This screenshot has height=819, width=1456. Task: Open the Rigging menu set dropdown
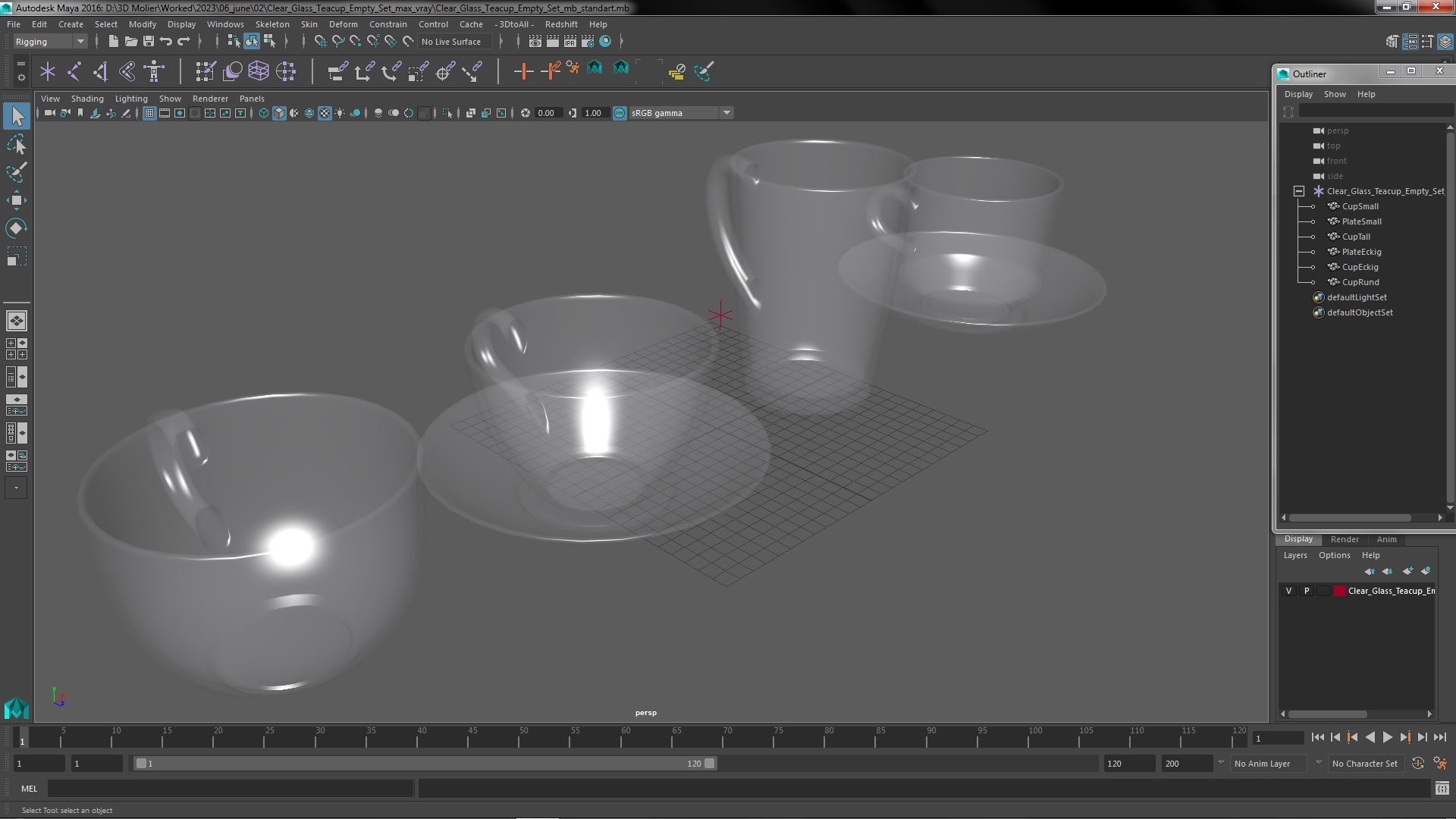(80, 42)
